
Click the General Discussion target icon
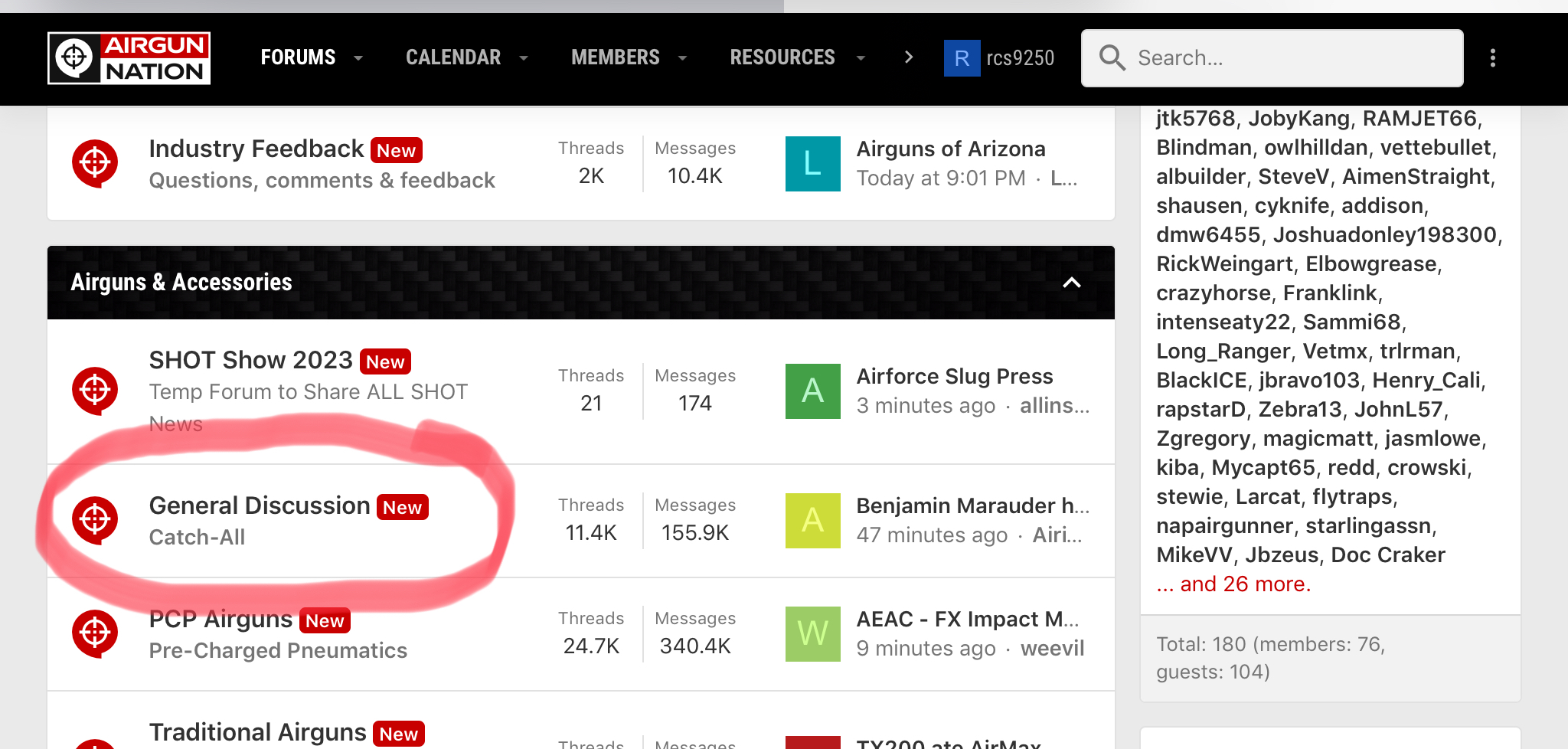pos(95,520)
